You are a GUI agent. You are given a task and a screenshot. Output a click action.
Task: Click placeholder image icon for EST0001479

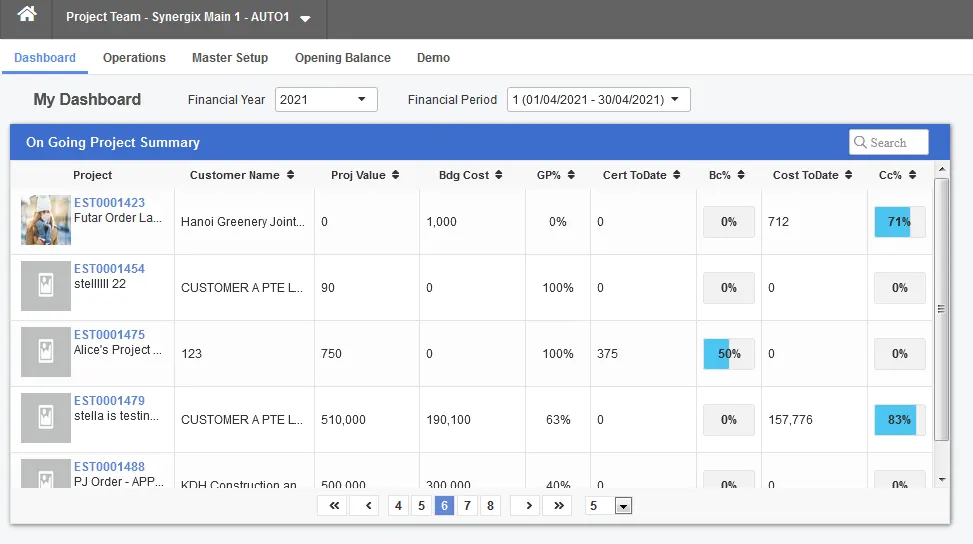[46, 417]
